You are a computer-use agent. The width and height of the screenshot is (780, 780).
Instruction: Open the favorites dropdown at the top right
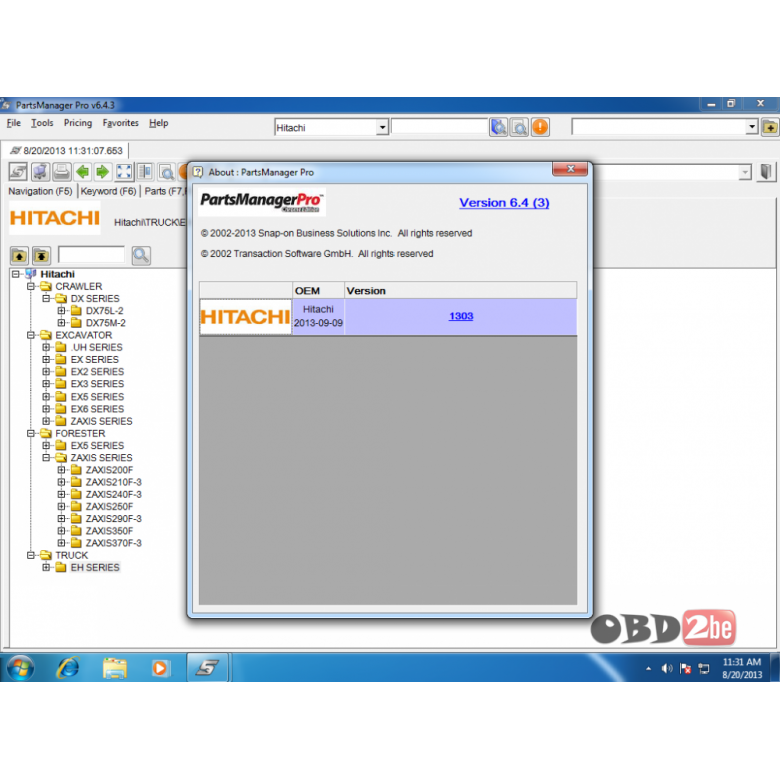[x=752, y=127]
